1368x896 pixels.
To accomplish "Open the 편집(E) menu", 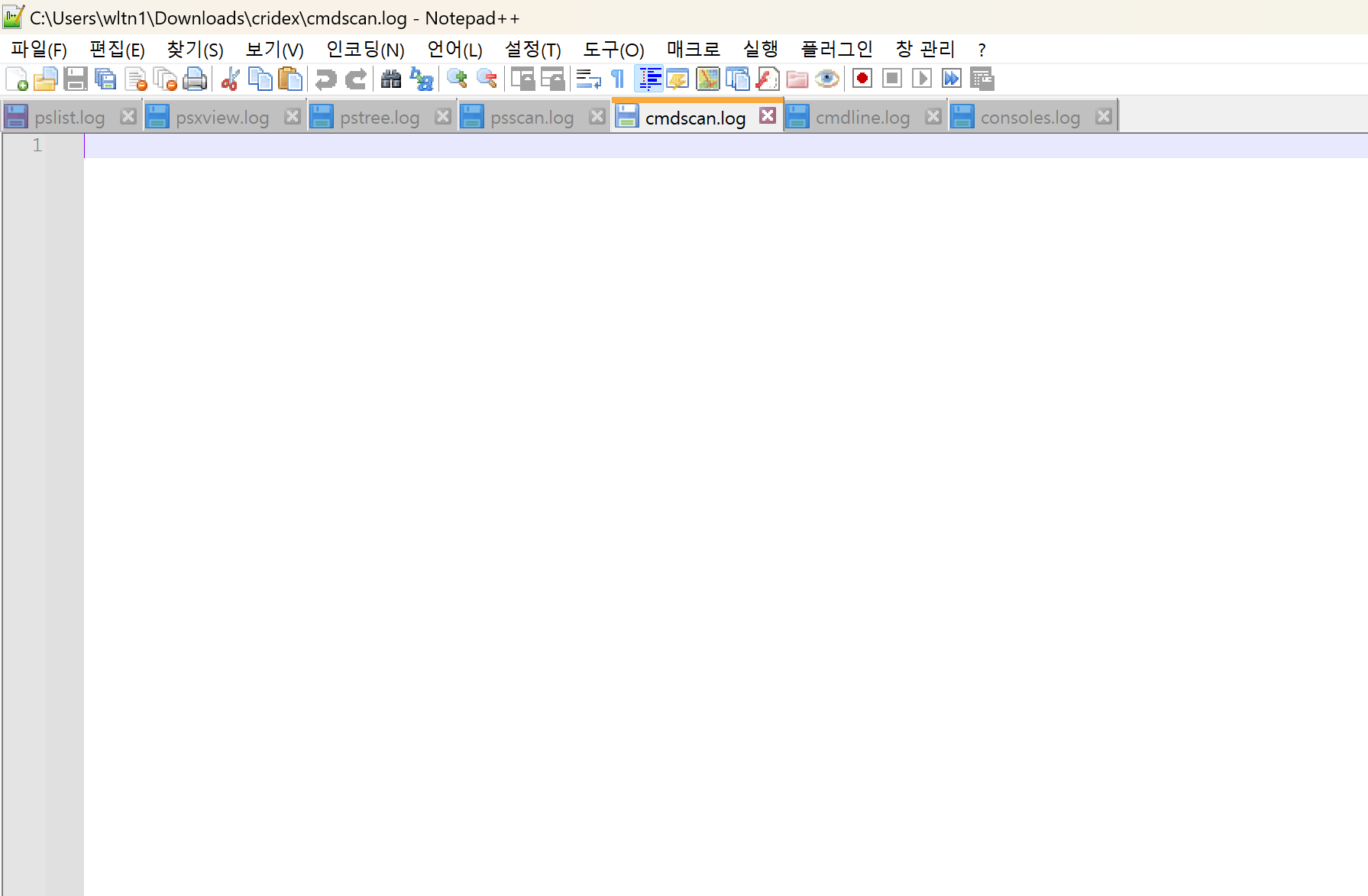I will pos(117,50).
